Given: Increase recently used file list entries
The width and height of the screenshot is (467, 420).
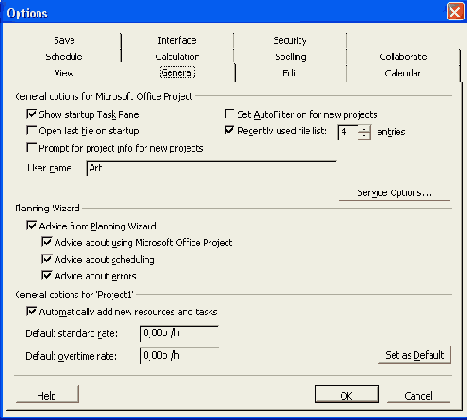Looking at the screenshot, I should click(x=364, y=129).
